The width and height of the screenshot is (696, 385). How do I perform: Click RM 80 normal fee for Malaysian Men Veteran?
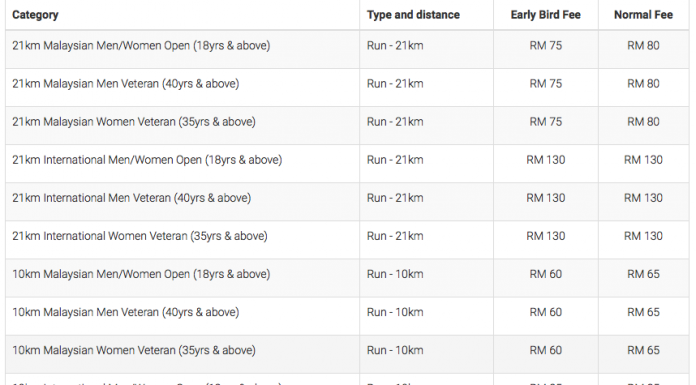tap(643, 84)
